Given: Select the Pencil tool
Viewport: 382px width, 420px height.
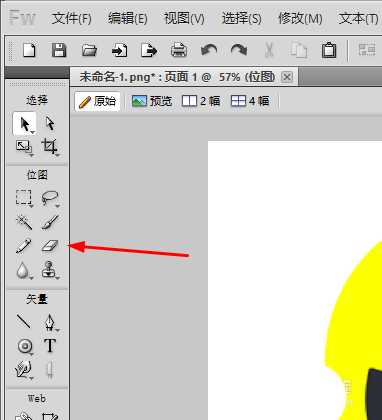Looking at the screenshot, I should tap(24, 246).
